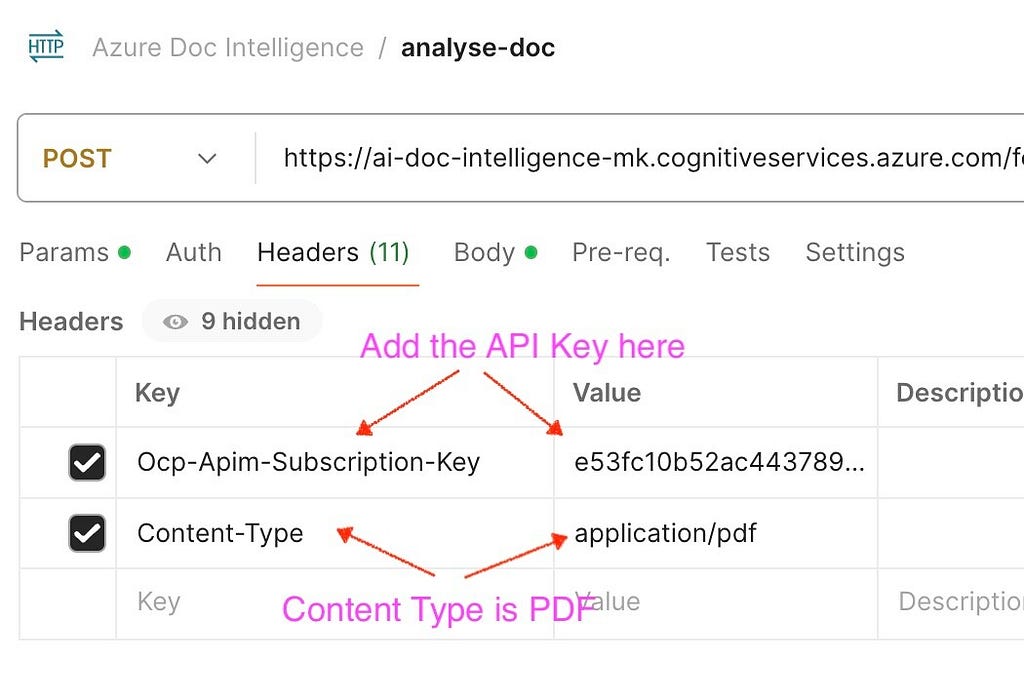Go to the Body tab

pos(495,253)
